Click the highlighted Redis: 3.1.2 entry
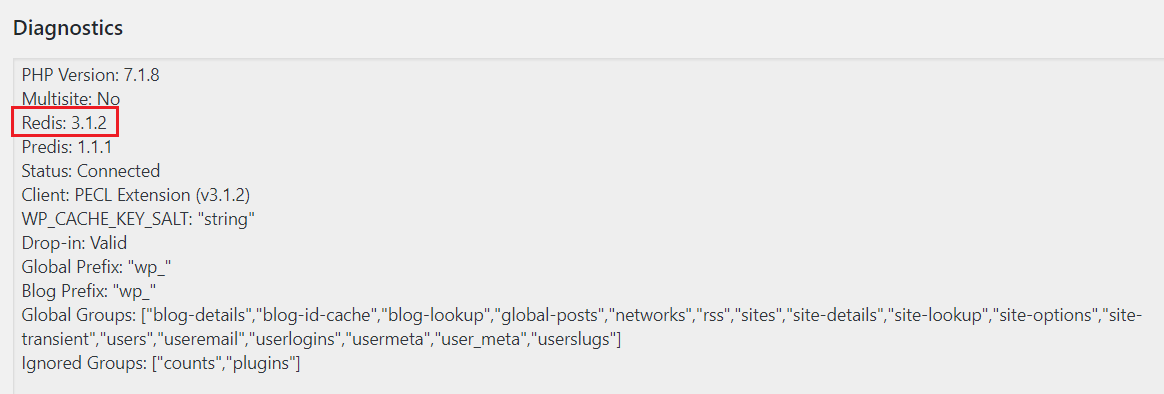Screen dimensions: 1164x394 click(x=65, y=123)
